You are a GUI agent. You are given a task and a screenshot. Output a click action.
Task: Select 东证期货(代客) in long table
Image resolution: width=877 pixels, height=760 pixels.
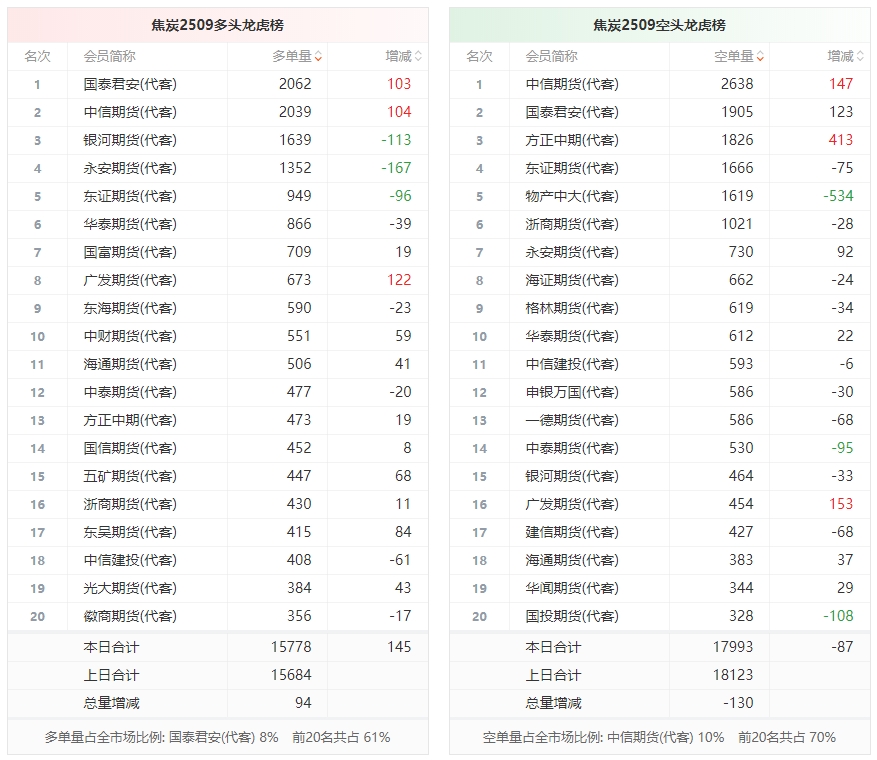(130, 196)
